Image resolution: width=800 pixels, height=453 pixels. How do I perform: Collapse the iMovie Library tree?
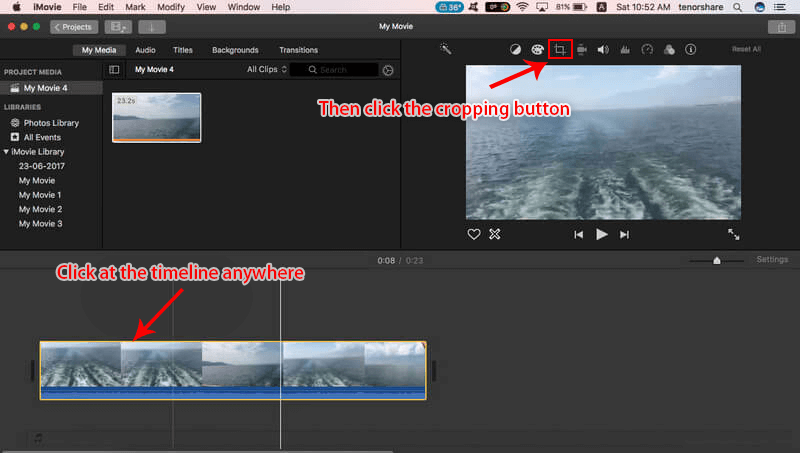tap(6, 152)
